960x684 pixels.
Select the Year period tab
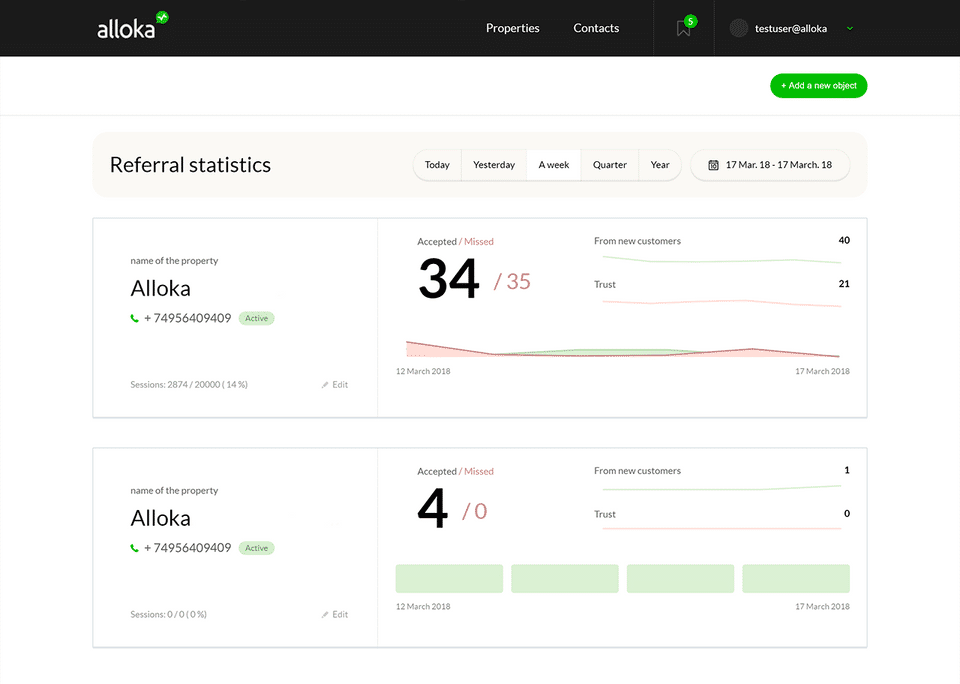point(660,165)
